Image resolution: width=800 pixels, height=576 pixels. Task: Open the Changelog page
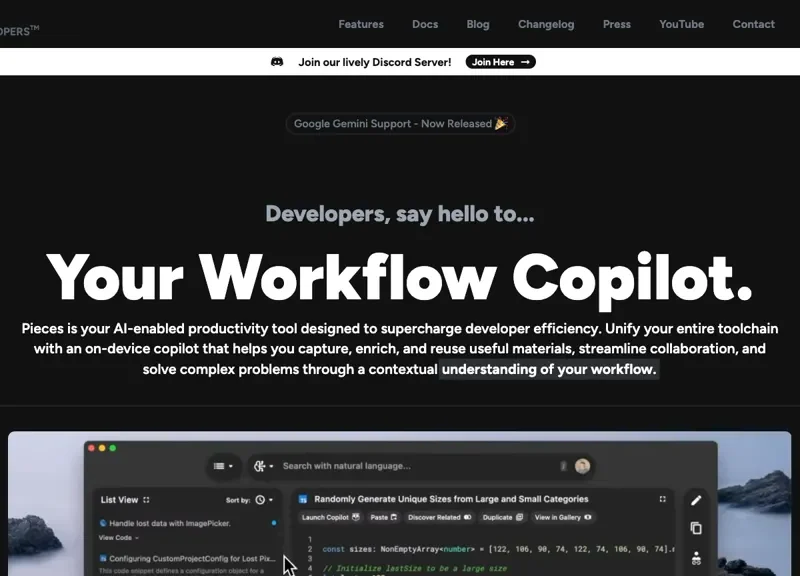(x=546, y=24)
